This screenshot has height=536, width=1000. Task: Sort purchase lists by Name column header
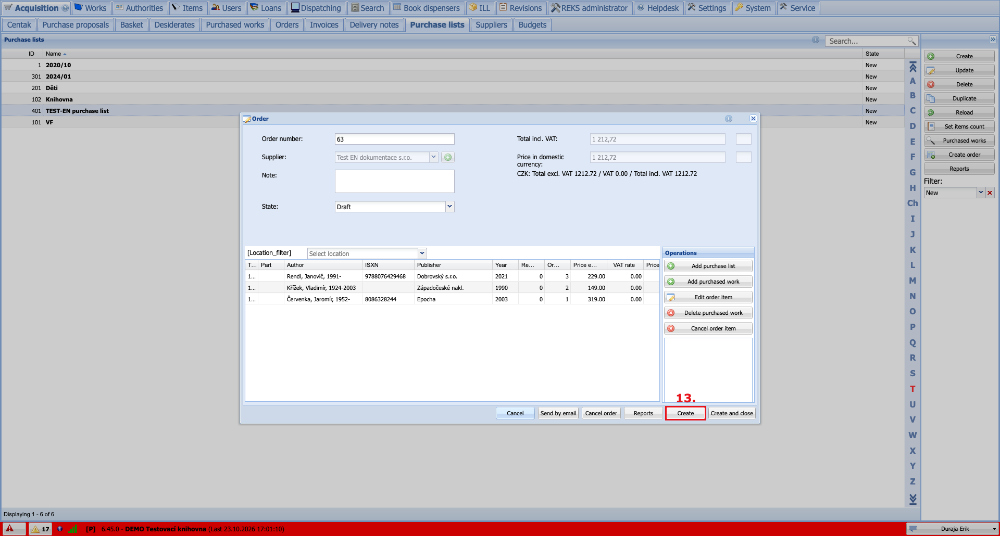(x=452, y=54)
